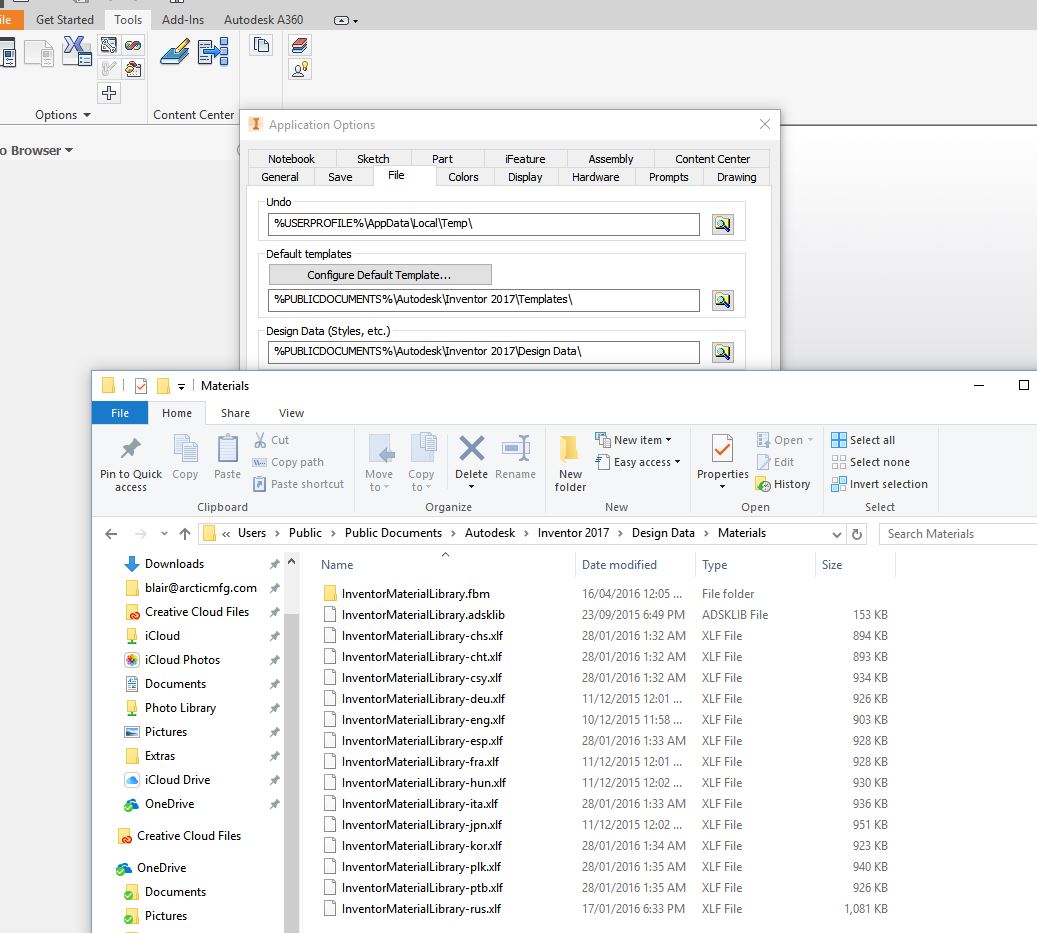Click the Default templates path field
Viewport: 1037px width, 933px height.
coord(483,300)
